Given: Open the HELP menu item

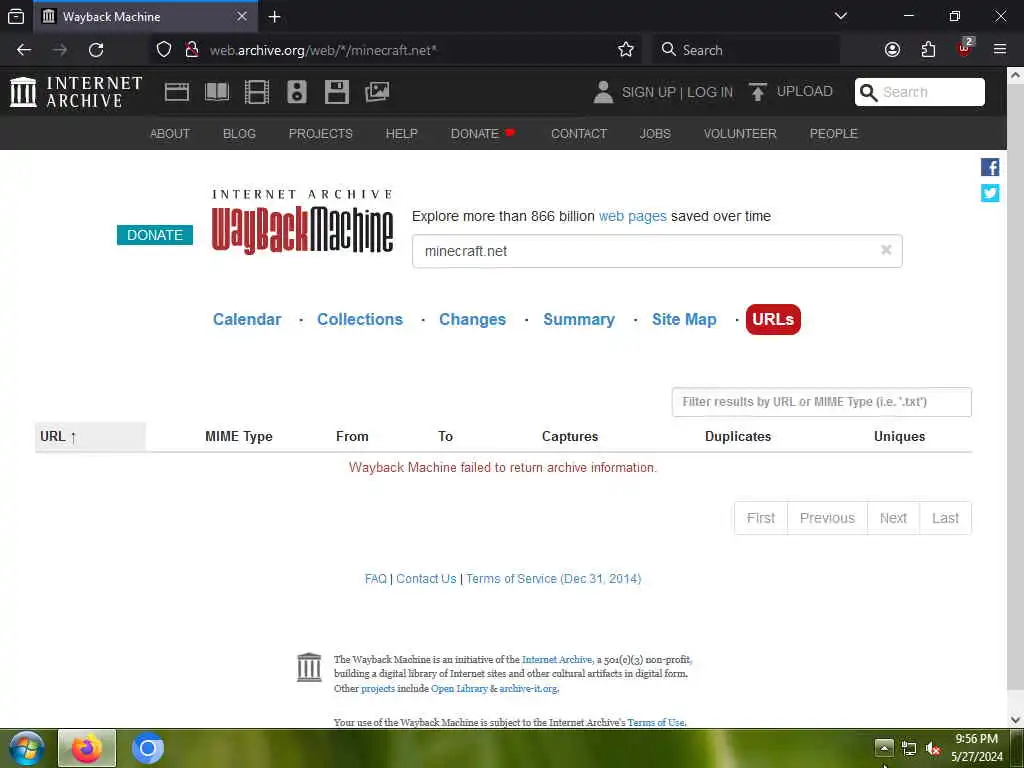Looking at the screenshot, I should coord(401,133).
